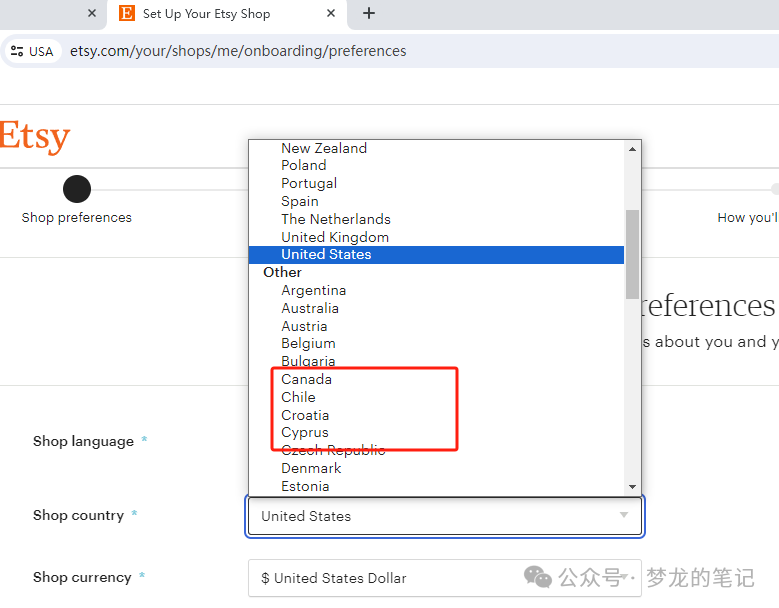Viewport: 779px width, 608px height.
Task: Select highlighted United States option
Action: (326, 255)
